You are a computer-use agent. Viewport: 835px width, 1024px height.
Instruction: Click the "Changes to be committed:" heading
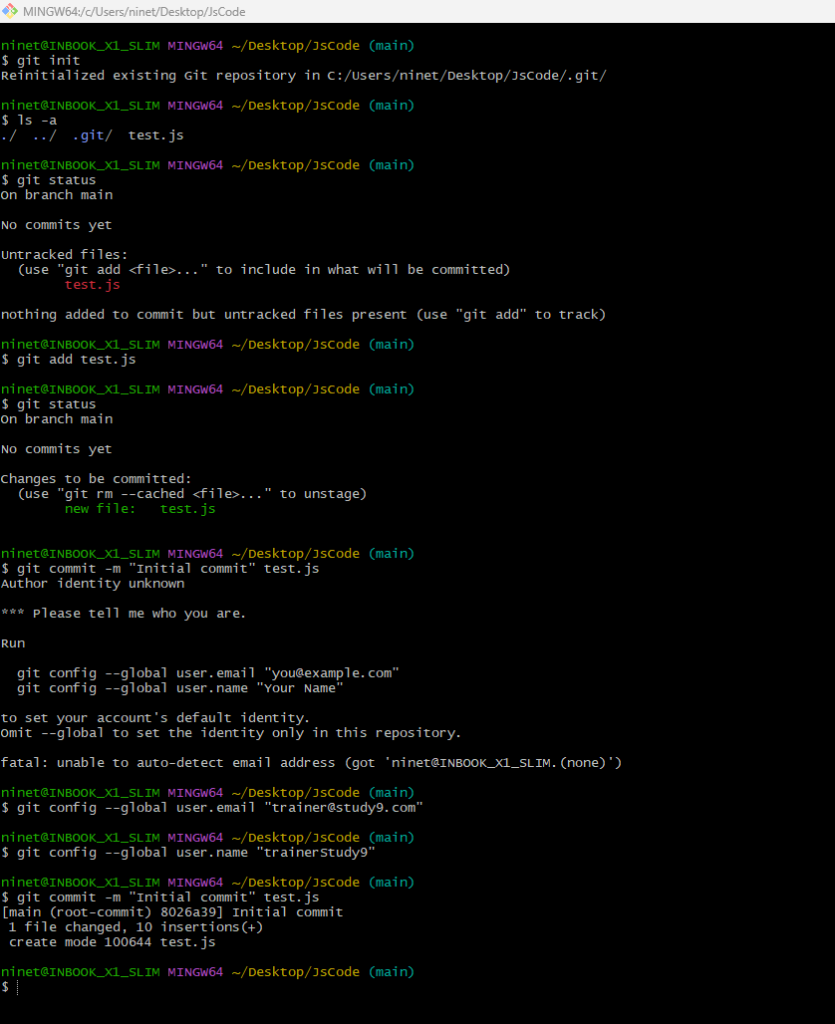tap(96, 479)
